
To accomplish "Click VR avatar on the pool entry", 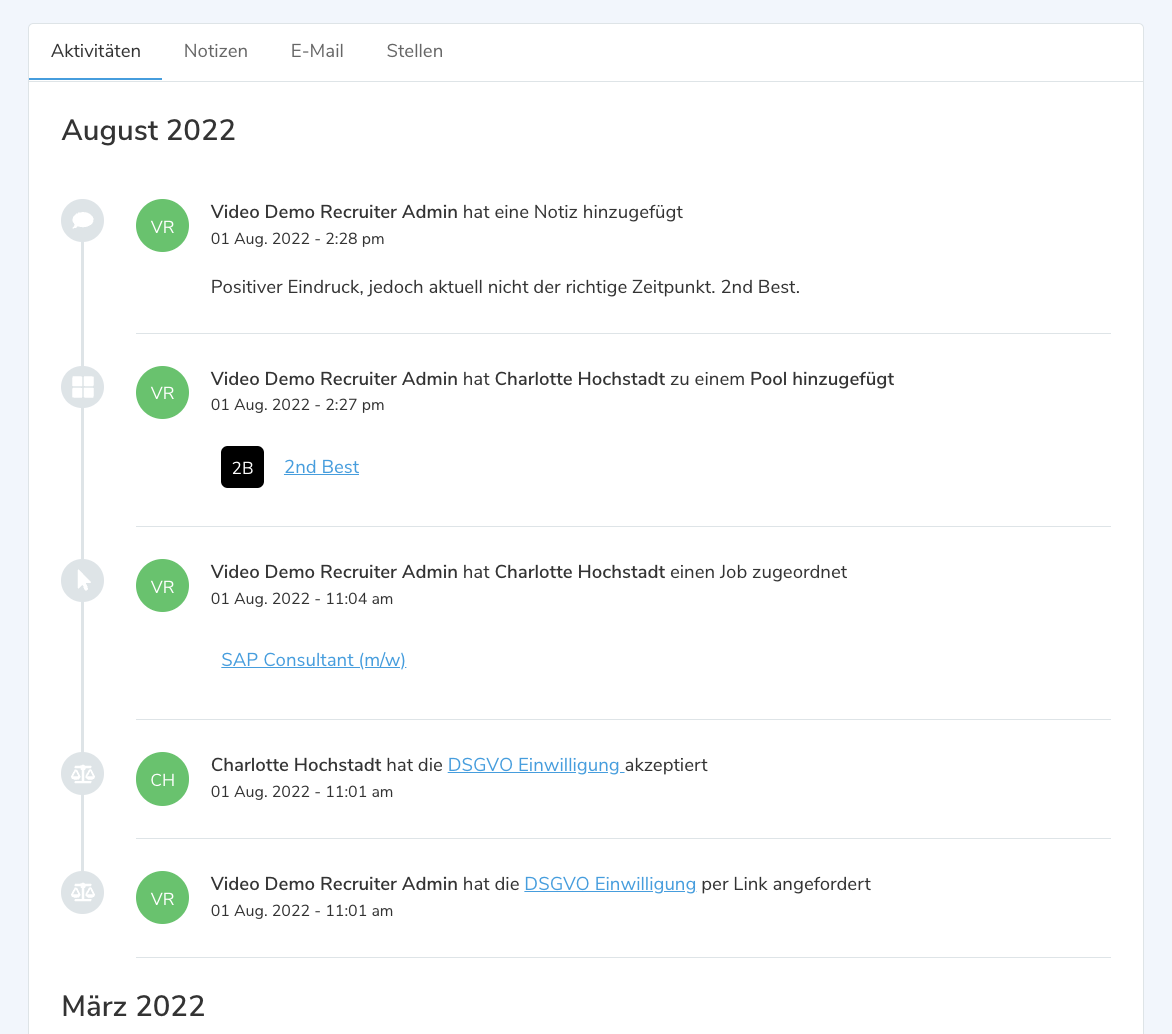I will tap(162, 393).
